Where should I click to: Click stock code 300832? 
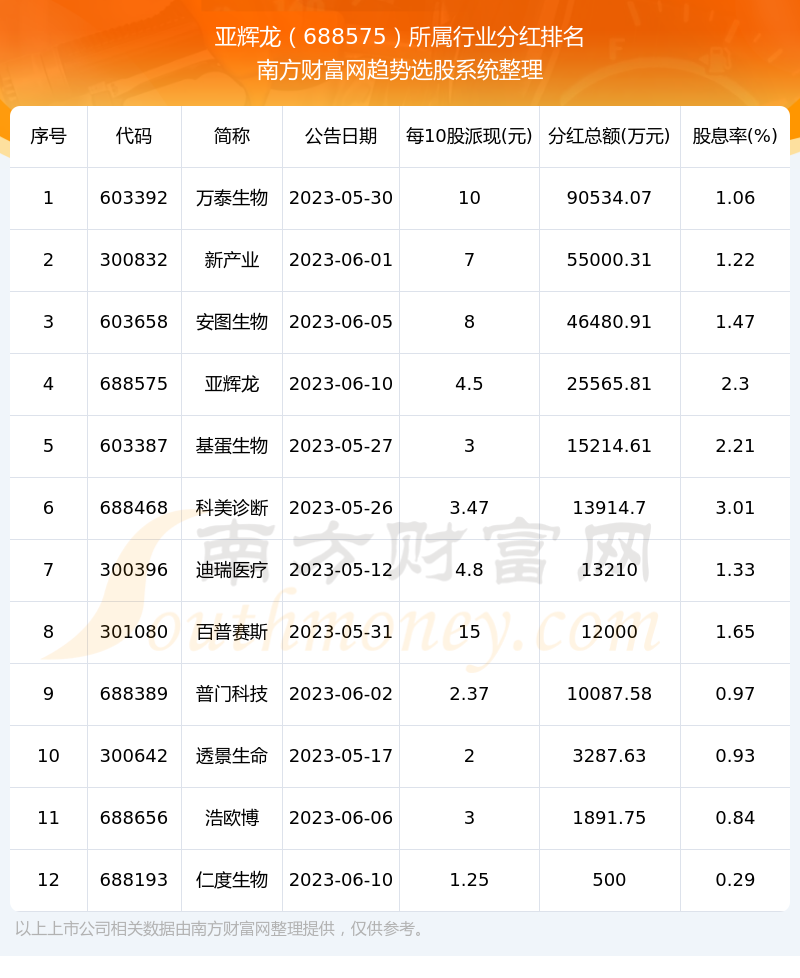click(x=133, y=259)
